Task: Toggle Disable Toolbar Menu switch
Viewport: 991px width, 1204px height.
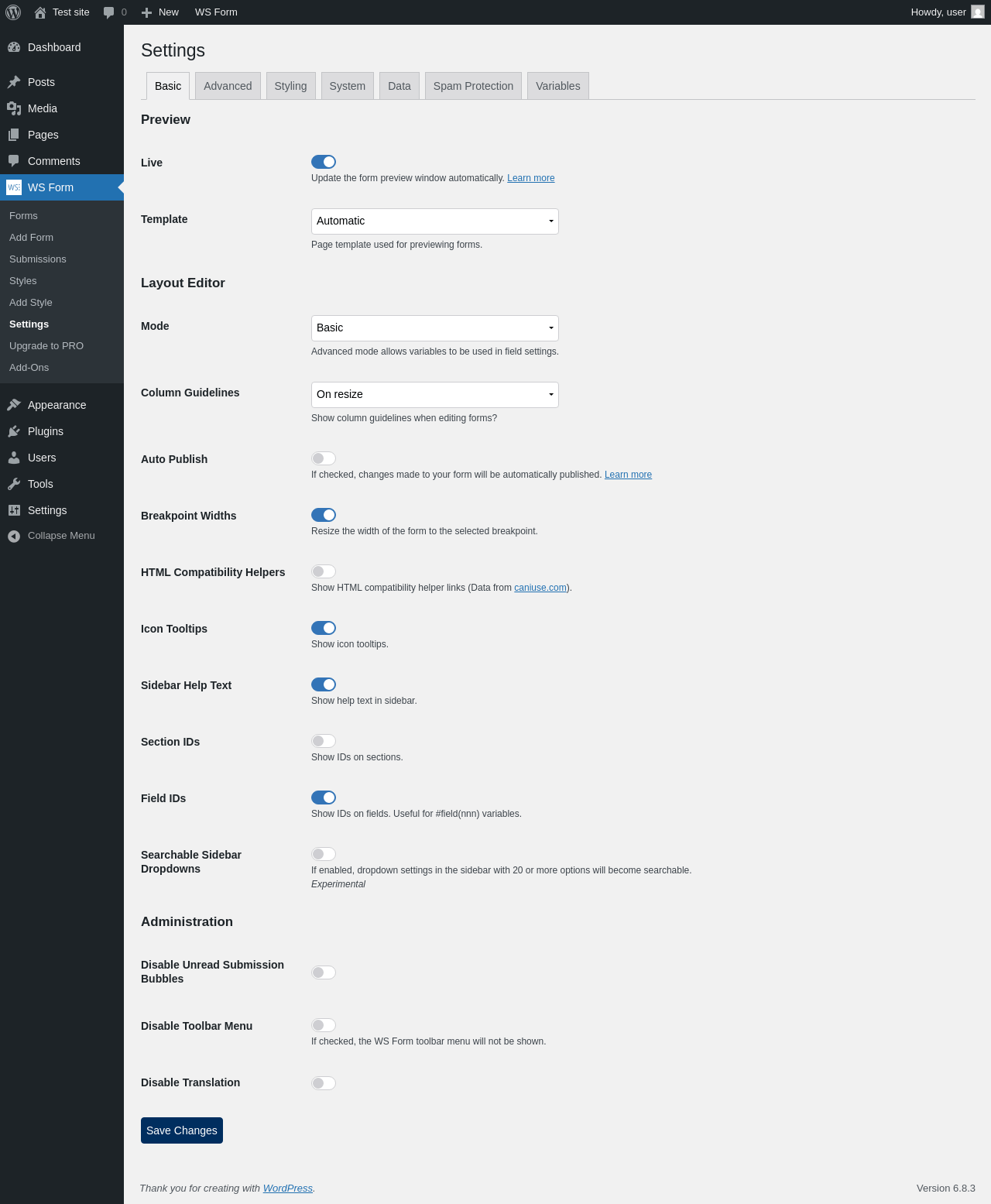Action: [324, 1025]
